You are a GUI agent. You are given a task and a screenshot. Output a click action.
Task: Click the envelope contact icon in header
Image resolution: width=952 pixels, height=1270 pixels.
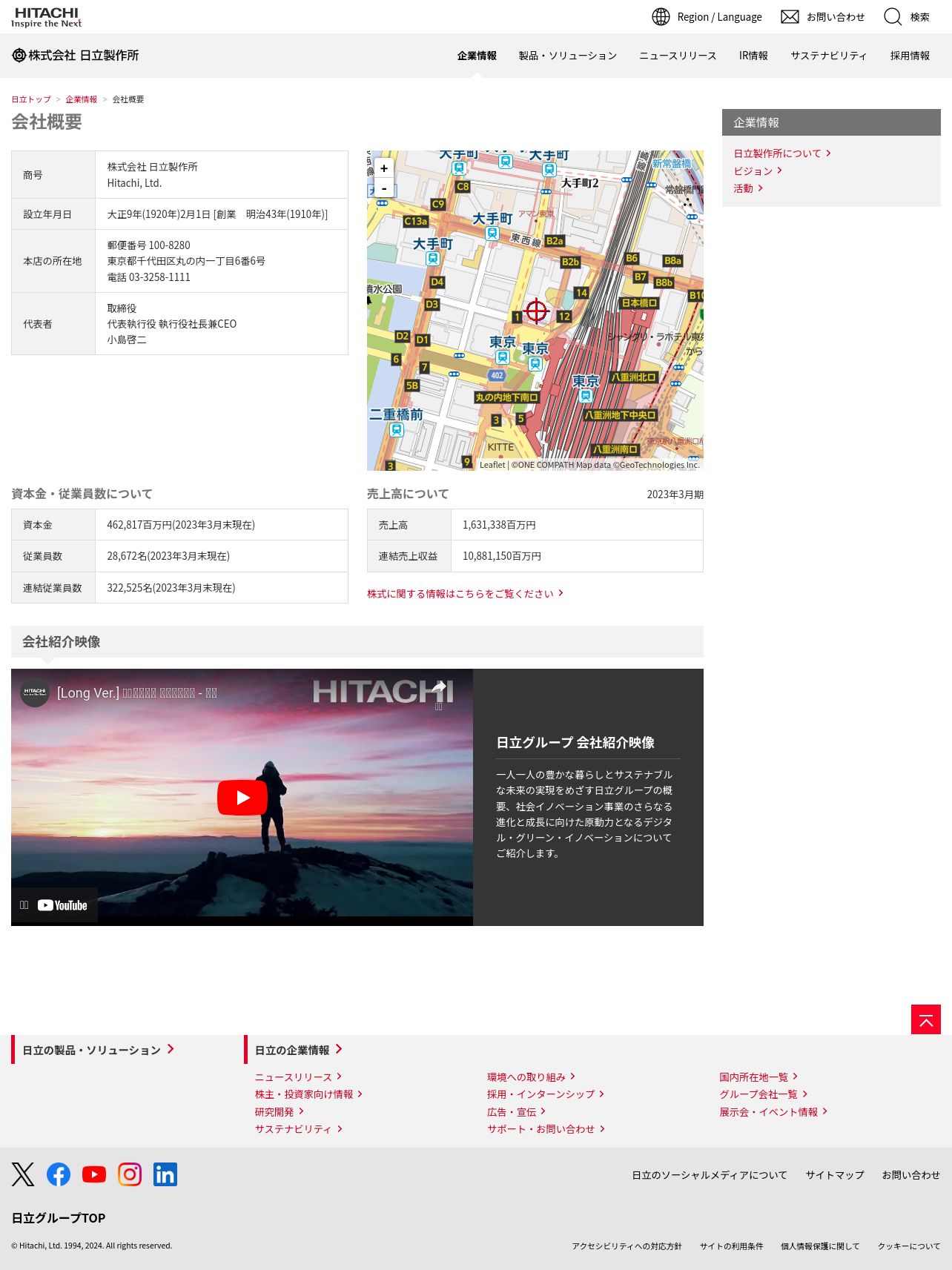(x=790, y=16)
